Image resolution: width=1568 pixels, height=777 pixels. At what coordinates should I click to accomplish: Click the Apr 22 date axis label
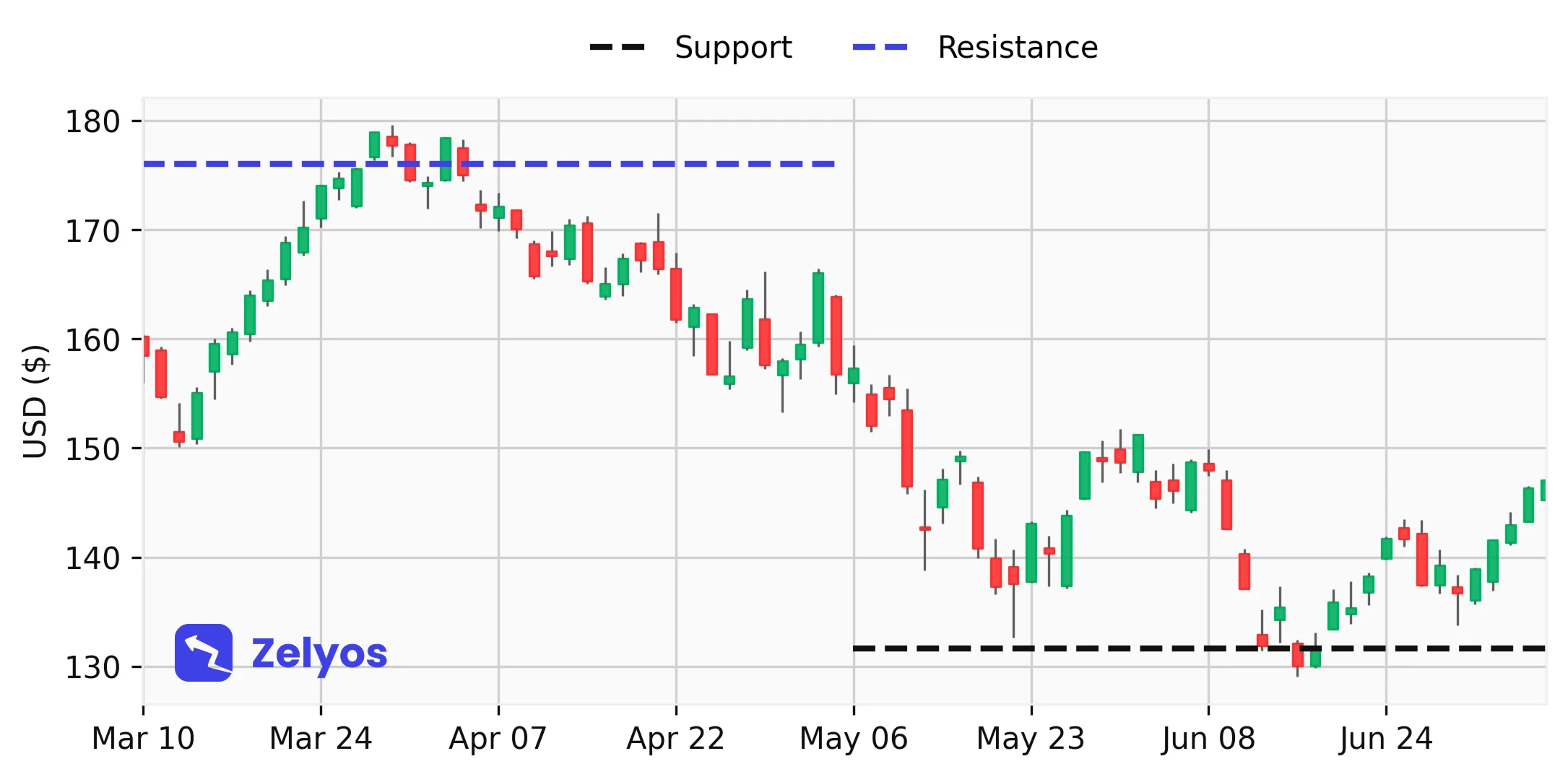point(675,739)
